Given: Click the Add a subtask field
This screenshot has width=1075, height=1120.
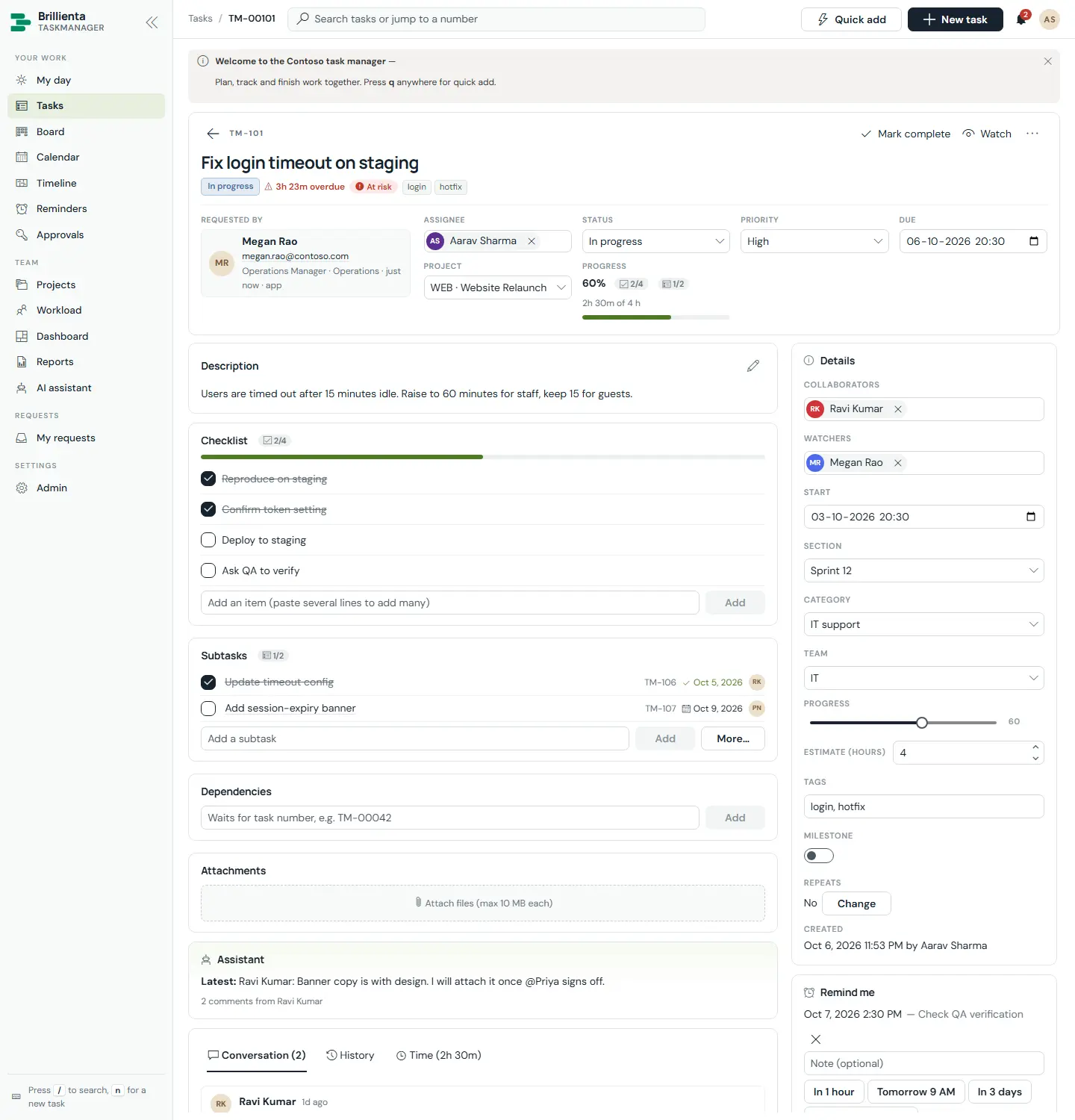Looking at the screenshot, I should click(x=415, y=738).
